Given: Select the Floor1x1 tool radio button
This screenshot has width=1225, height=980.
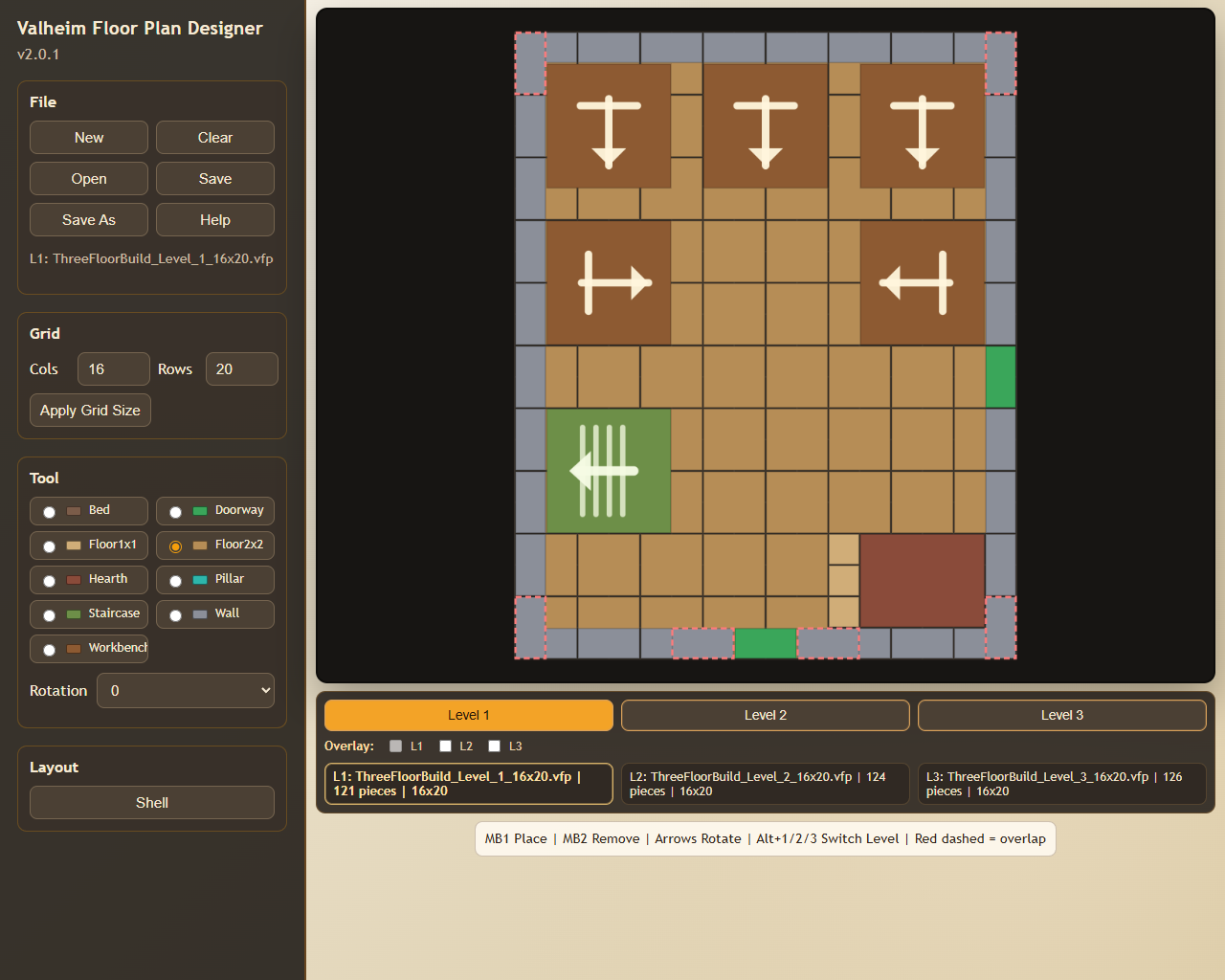Looking at the screenshot, I should pyautogui.click(x=49, y=546).
